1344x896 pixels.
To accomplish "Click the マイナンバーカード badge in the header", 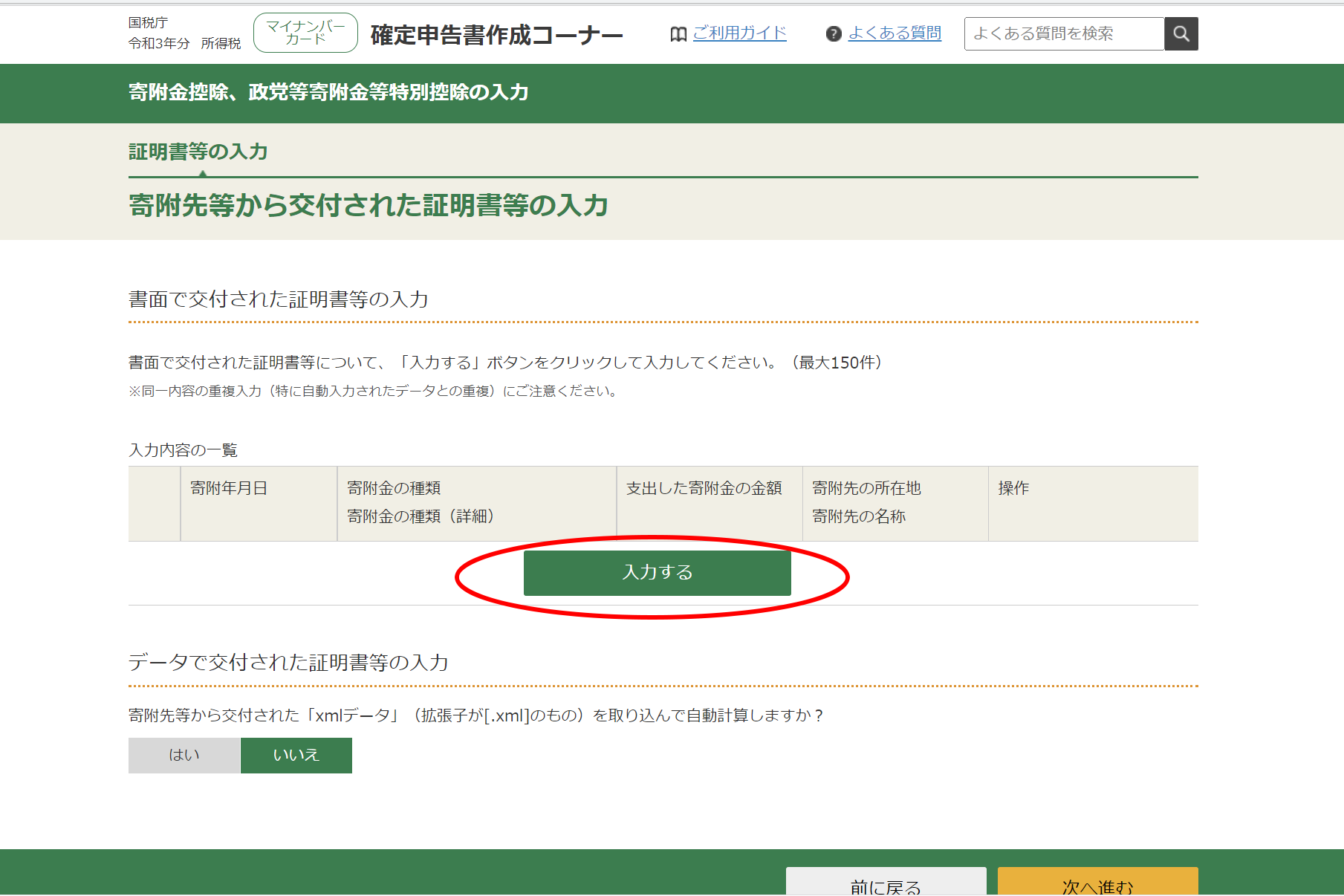I will (305, 33).
